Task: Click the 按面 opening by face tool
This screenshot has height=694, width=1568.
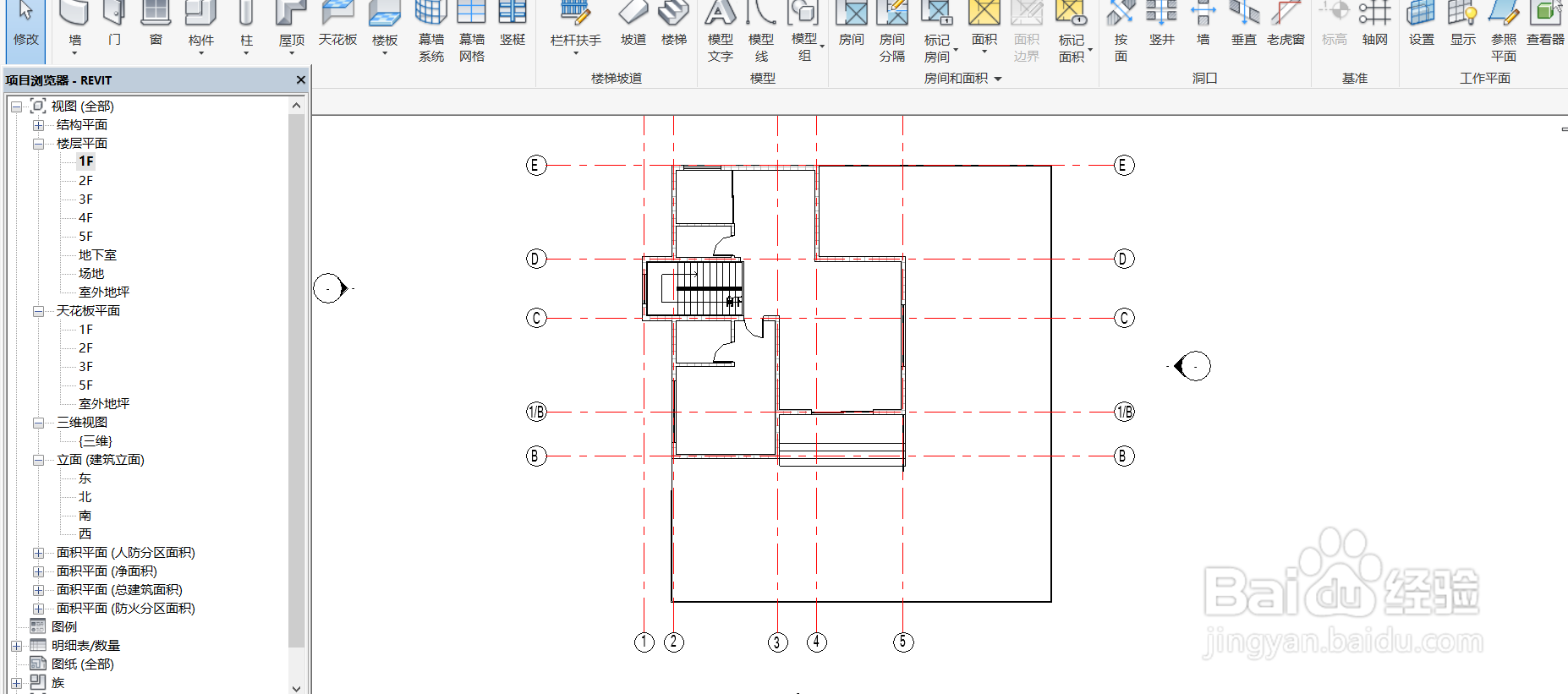Action: [x=1121, y=32]
